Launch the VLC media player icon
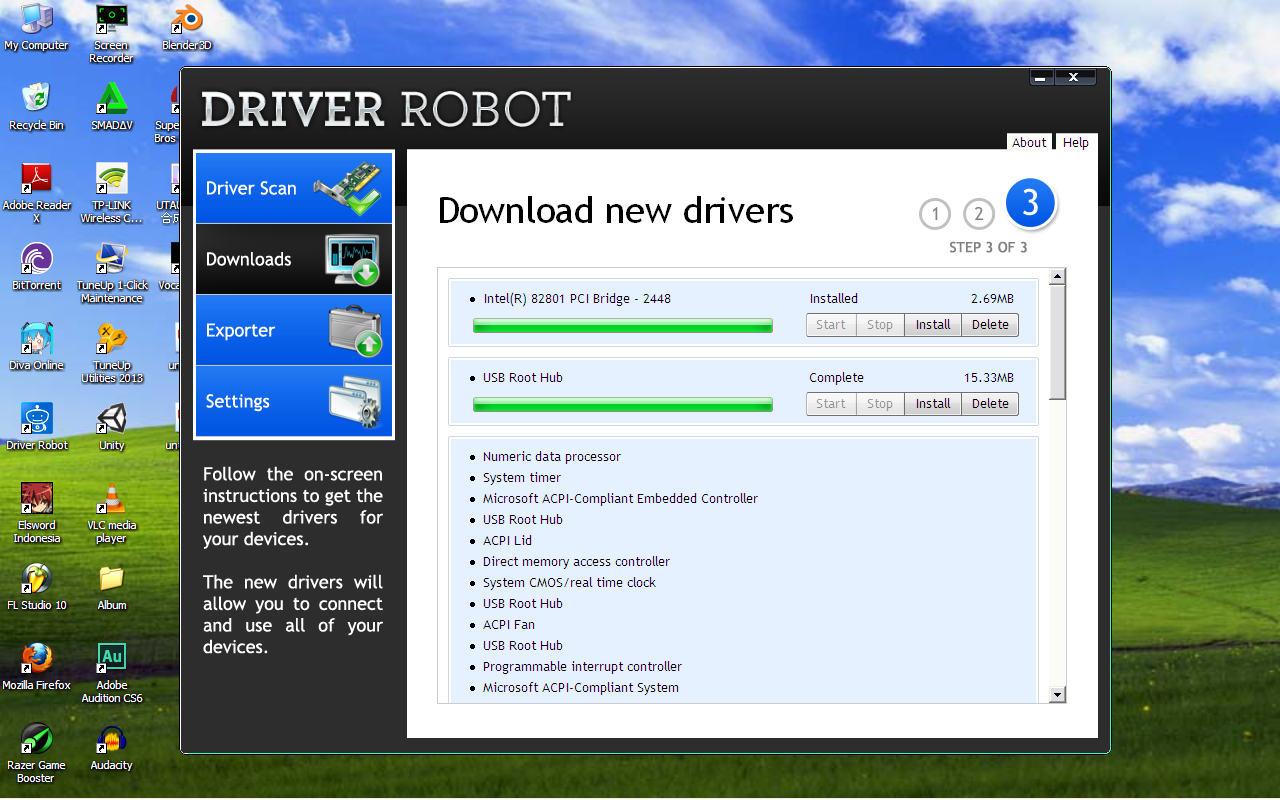The height and width of the screenshot is (800, 1280). pyautogui.click(x=111, y=512)
